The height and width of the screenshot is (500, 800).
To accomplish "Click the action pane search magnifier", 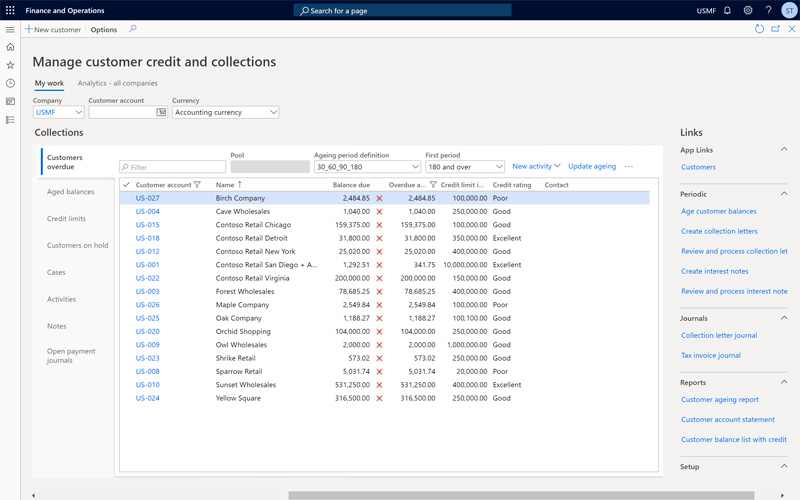I will (133, 29).
